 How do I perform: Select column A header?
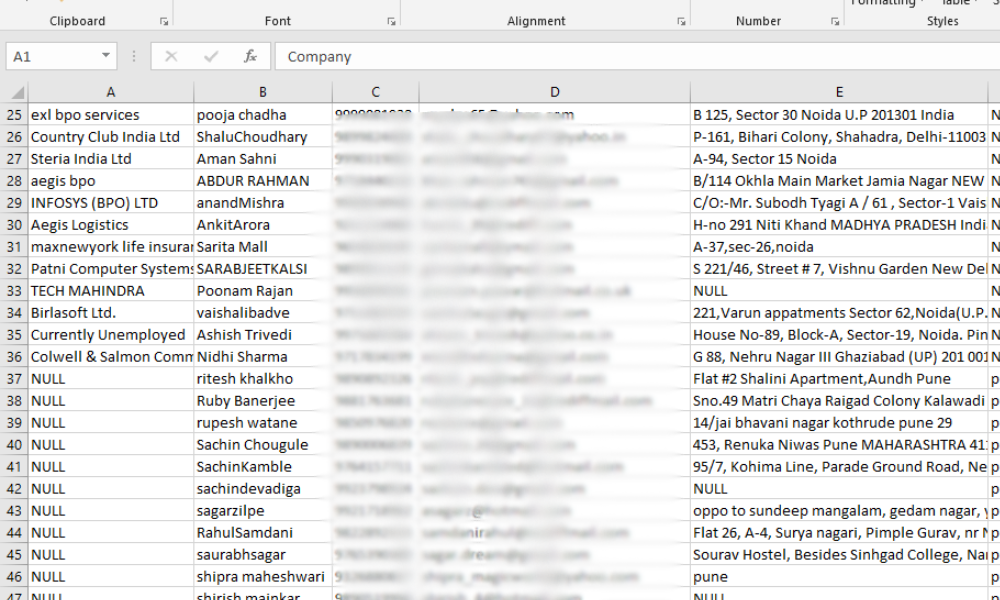(x=111, y=92)
